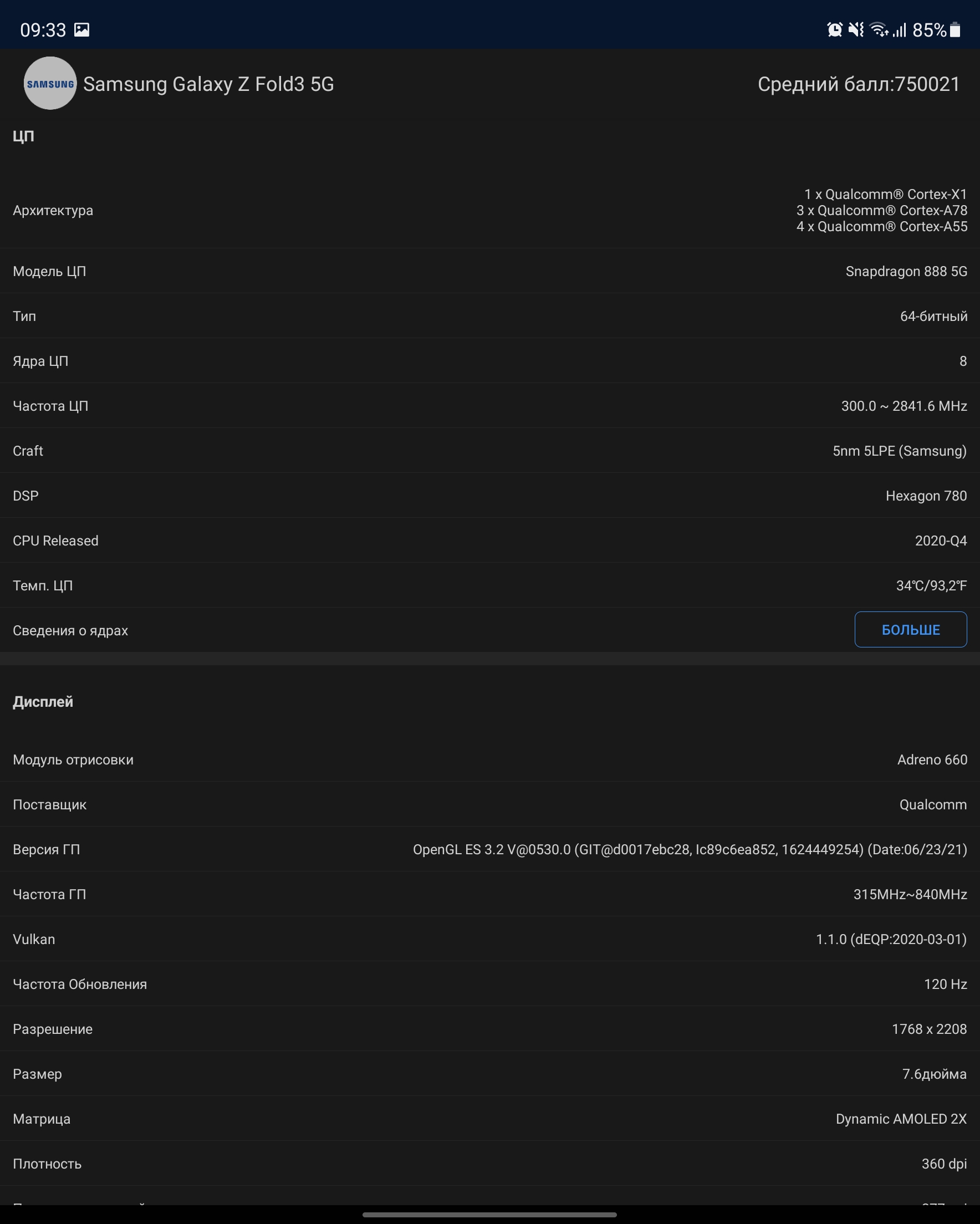Tap the Матрица Dynamic AMOLED 2X row
Viewport: 980px width, 1224px height.
pos(490,1119)
